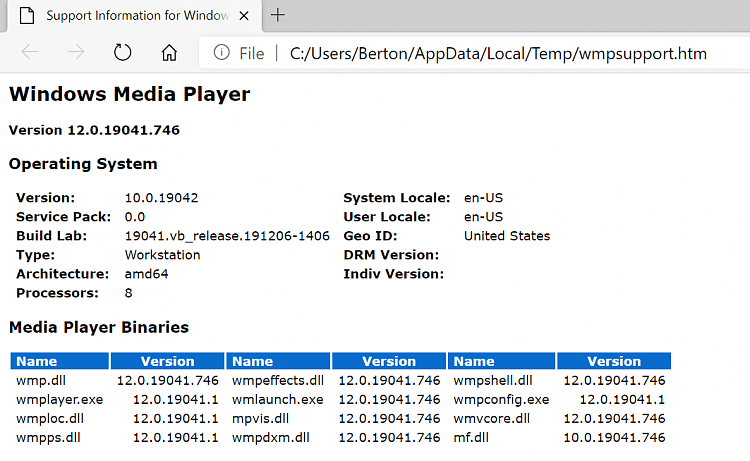This screenshot has width=750, height=461.
Task: Click the mpvis.dll table cell
Action: [260, 419]
